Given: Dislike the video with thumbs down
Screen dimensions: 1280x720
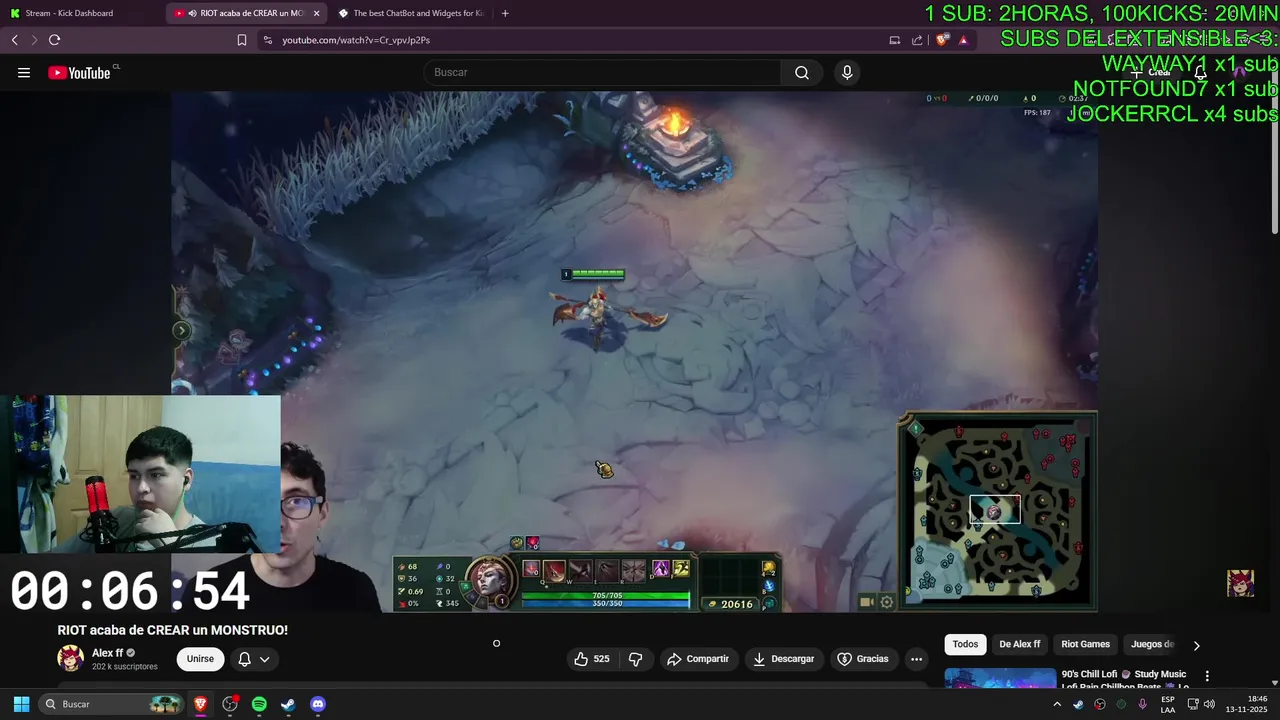Looking at the screenshot, I should (635, 659).
